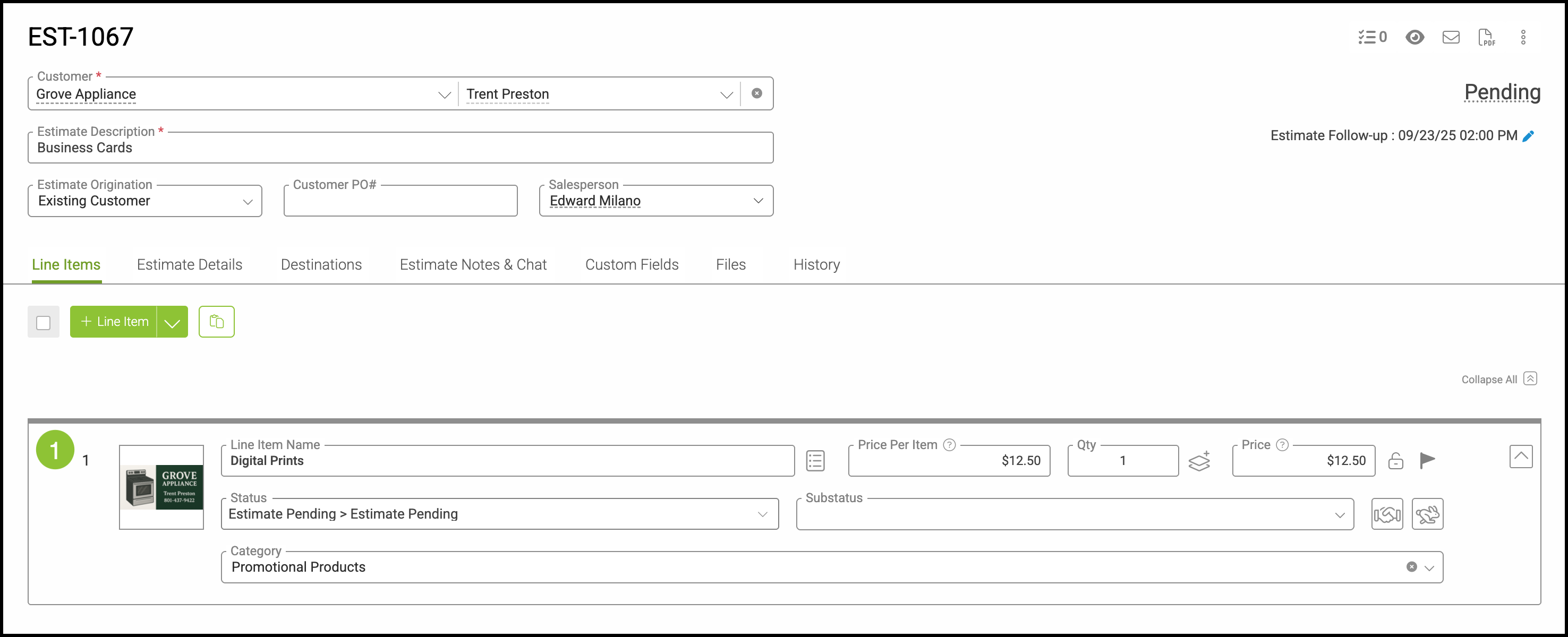Open the checklist tasks icon
This screenshot has width=1568, height=637.
pos(1371,38)
